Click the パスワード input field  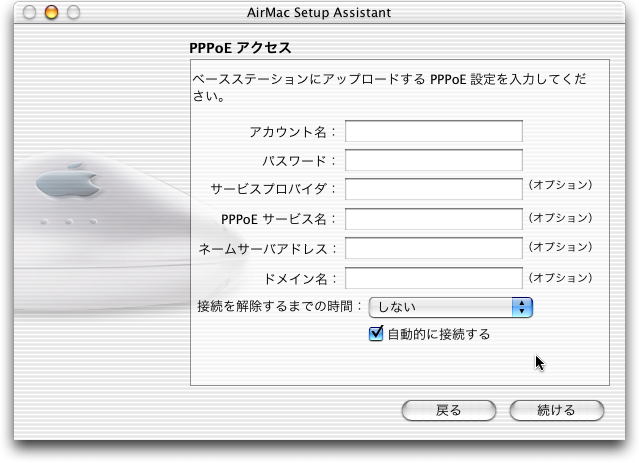pyautogui.click(x=434, y=160)
